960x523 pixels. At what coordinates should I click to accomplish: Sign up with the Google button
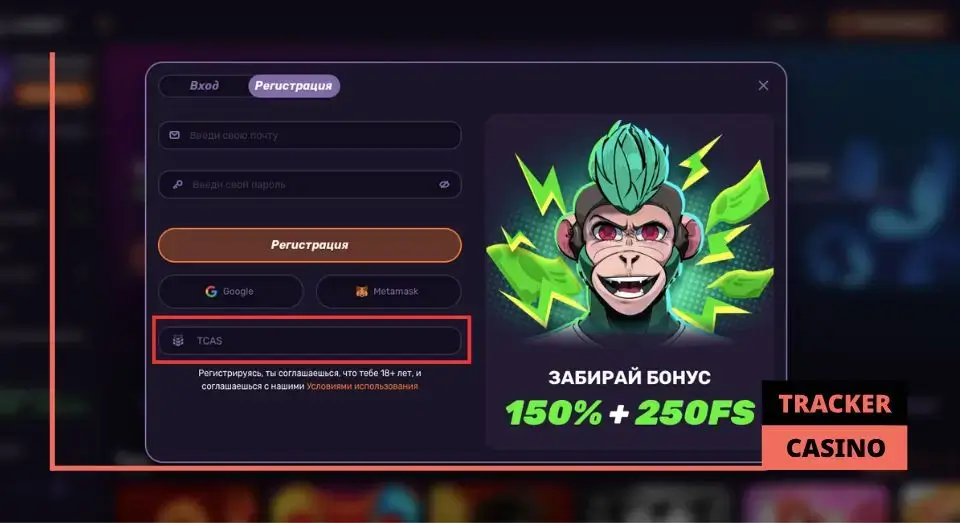[x=230, y=292]
